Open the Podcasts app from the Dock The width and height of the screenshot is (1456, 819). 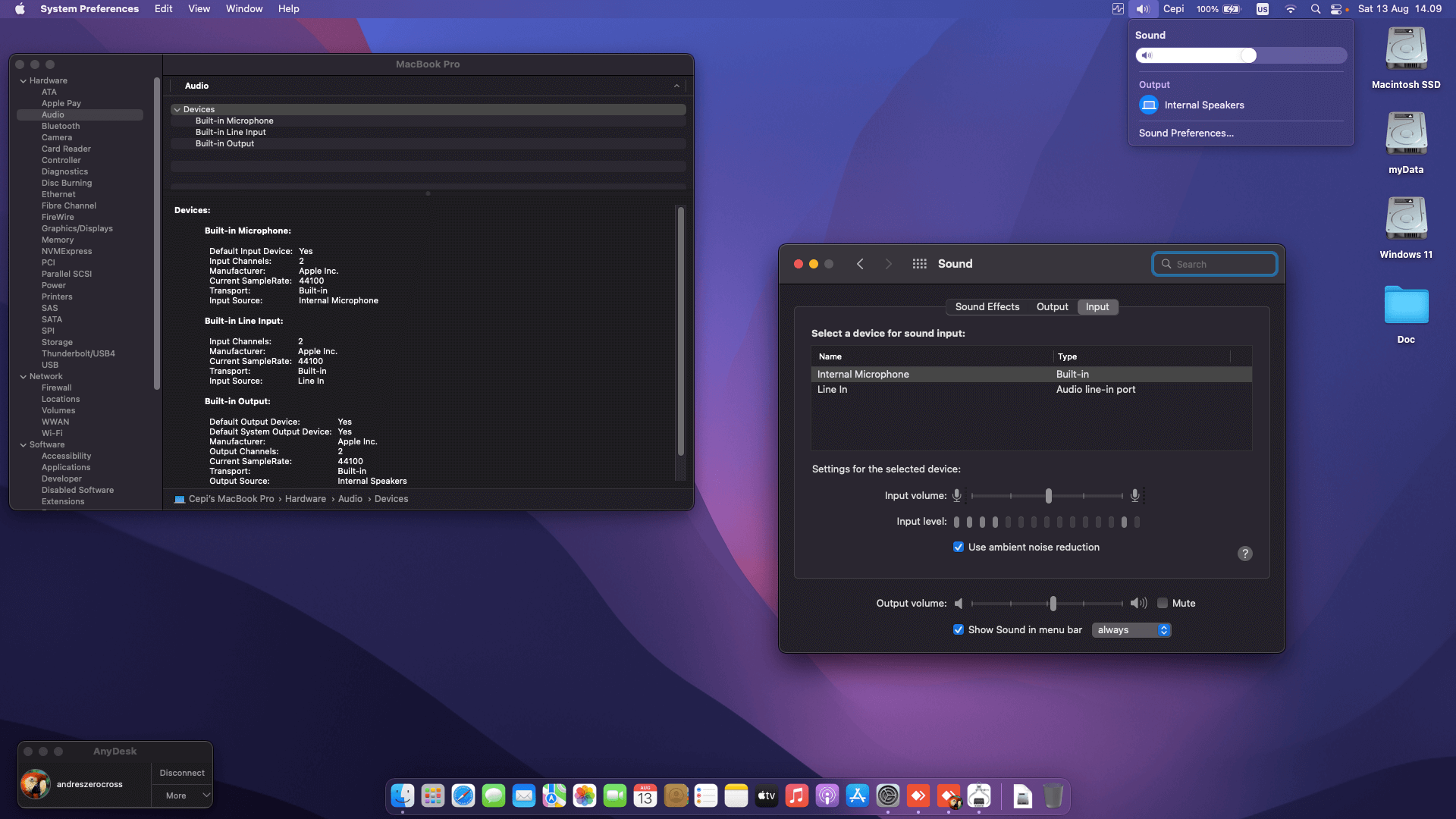(827, 795)
